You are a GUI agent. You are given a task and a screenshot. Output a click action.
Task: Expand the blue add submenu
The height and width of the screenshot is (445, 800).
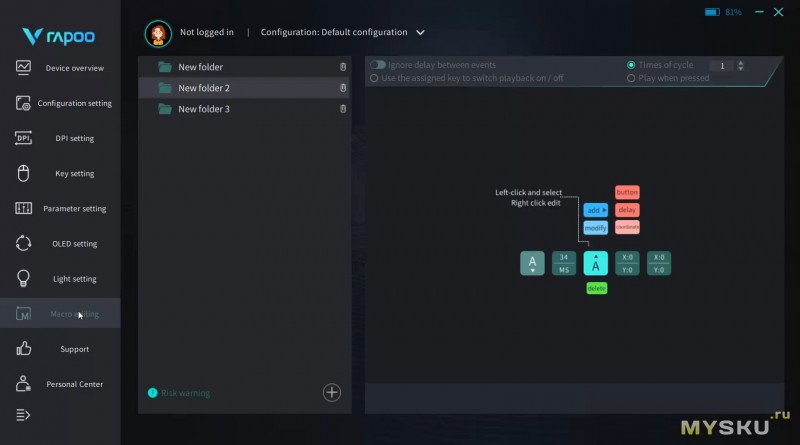tap(596, 210)
